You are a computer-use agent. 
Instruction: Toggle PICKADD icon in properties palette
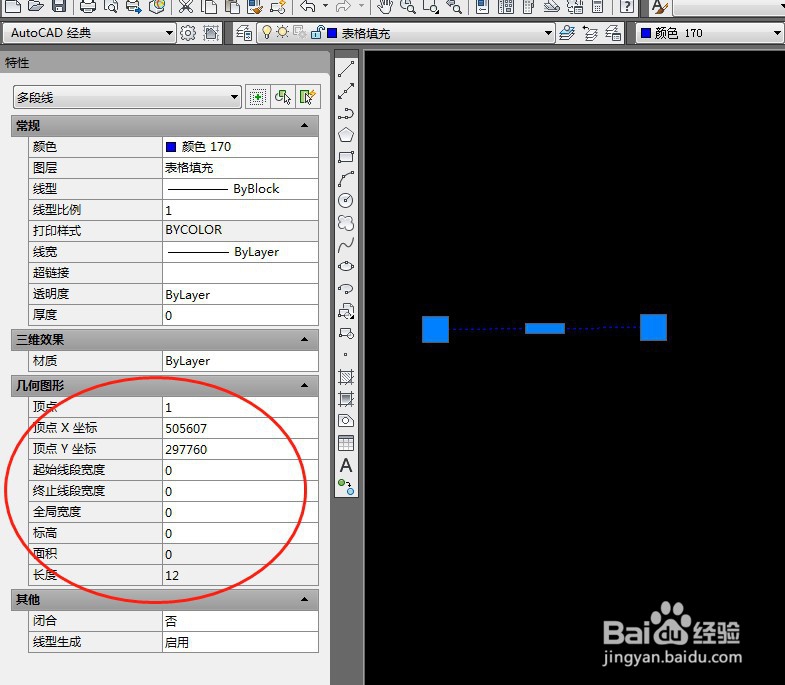(258, 97)
